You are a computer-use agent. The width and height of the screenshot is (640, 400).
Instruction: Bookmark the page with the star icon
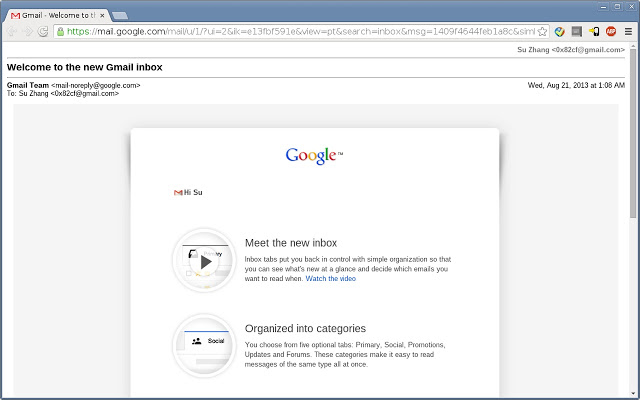pos(542,31)
